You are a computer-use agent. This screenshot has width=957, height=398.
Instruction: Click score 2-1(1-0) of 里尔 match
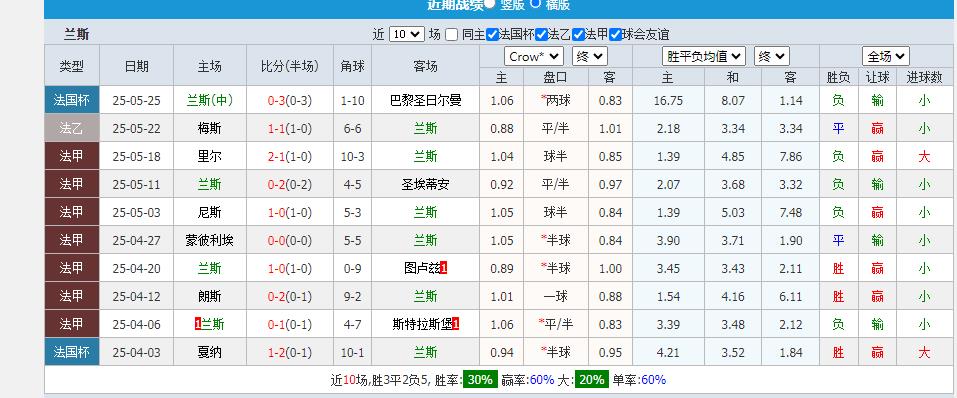tap(290, 156)
